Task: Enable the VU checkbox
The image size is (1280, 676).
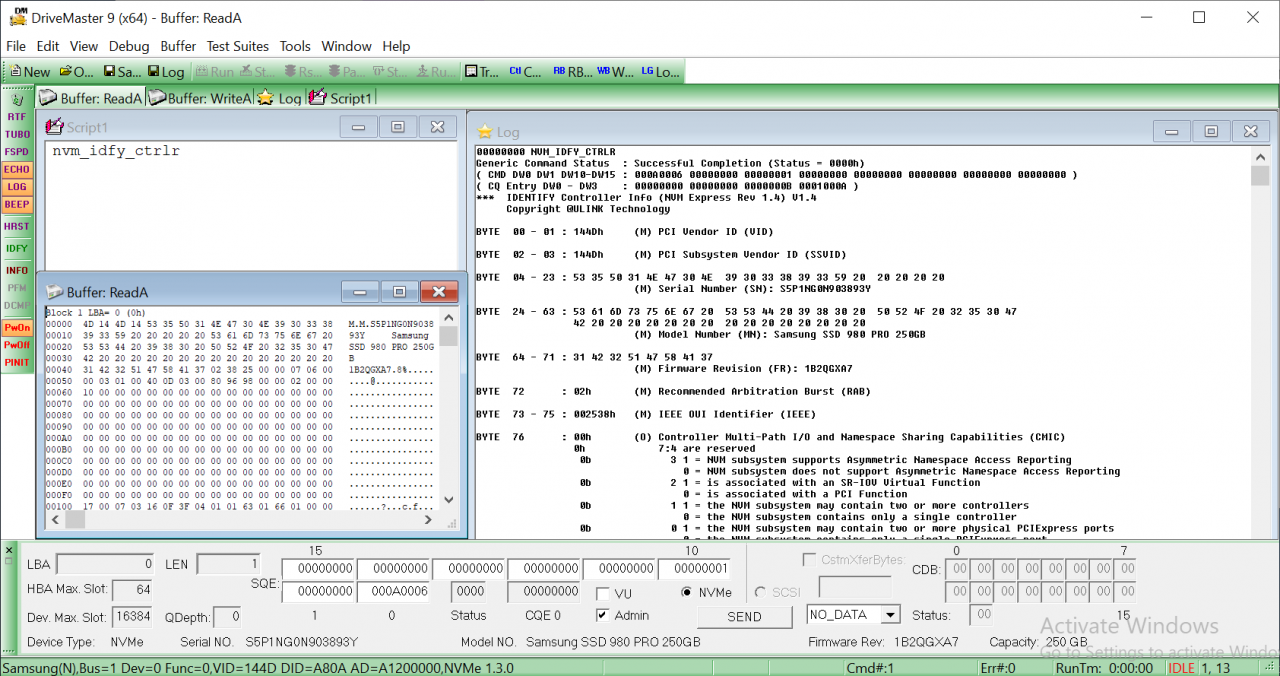Action: (603, 593)
